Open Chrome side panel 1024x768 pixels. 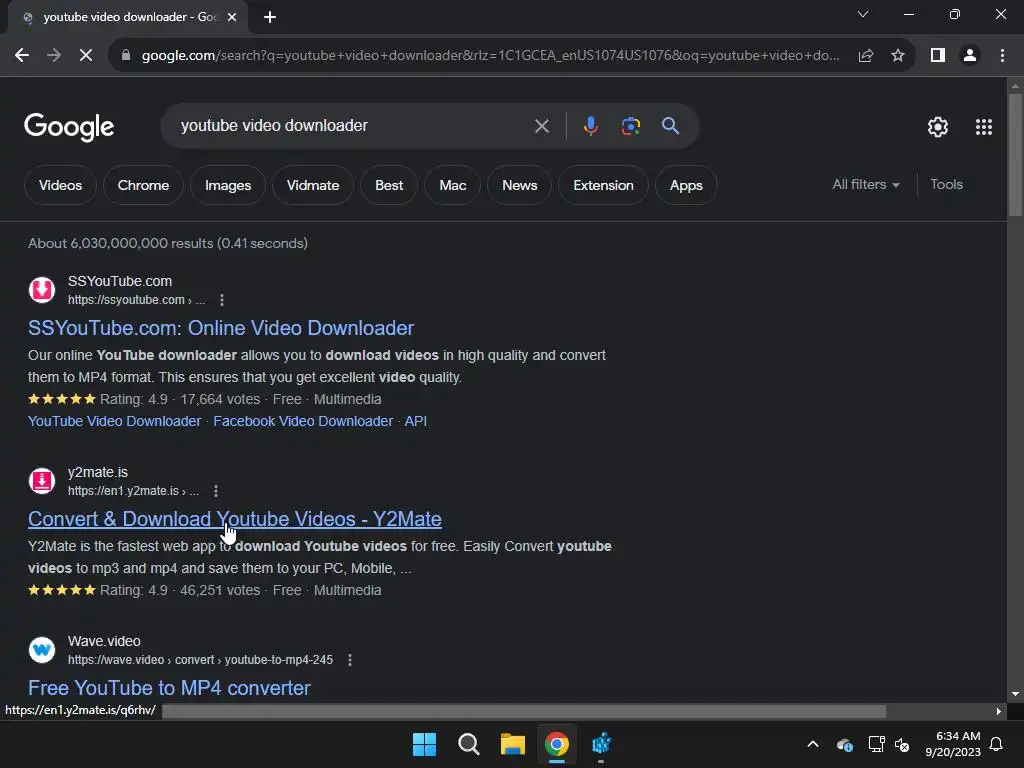pyautogui.click(x=938, y=56)
